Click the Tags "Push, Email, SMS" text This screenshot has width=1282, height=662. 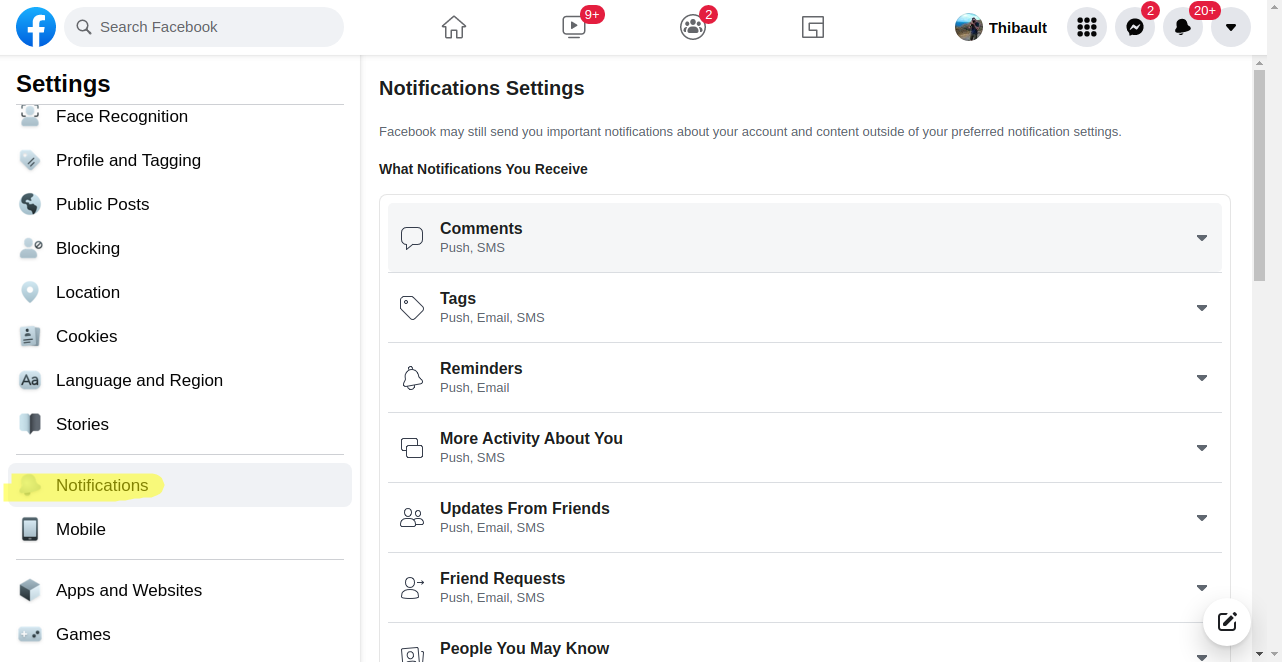[x=492, y=318]
